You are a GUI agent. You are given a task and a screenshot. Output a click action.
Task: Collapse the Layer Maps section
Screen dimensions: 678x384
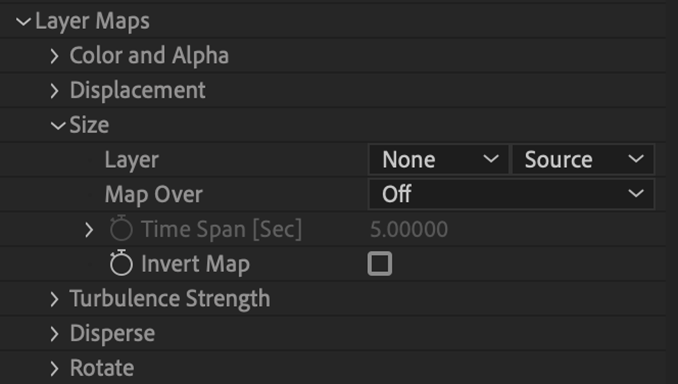click(x=23, y=21)
